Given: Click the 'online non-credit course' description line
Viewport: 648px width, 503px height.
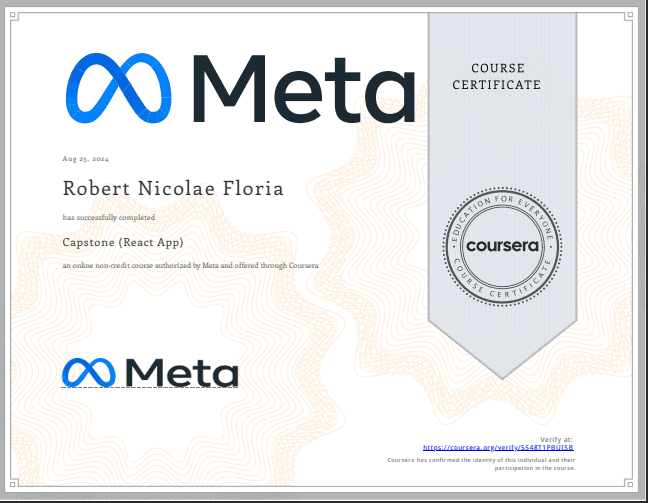Looking at the screenshot, I should click(x=190, y=265).
